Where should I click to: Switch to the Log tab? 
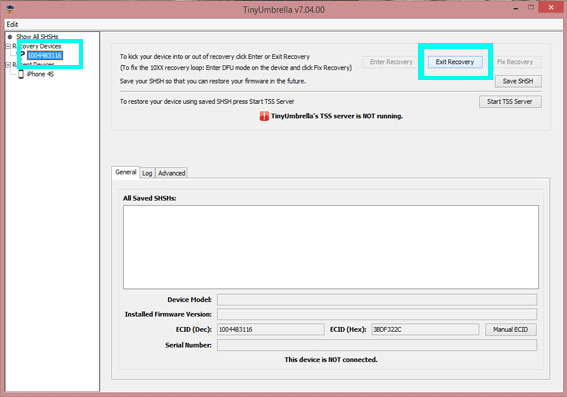coord(147,173)
